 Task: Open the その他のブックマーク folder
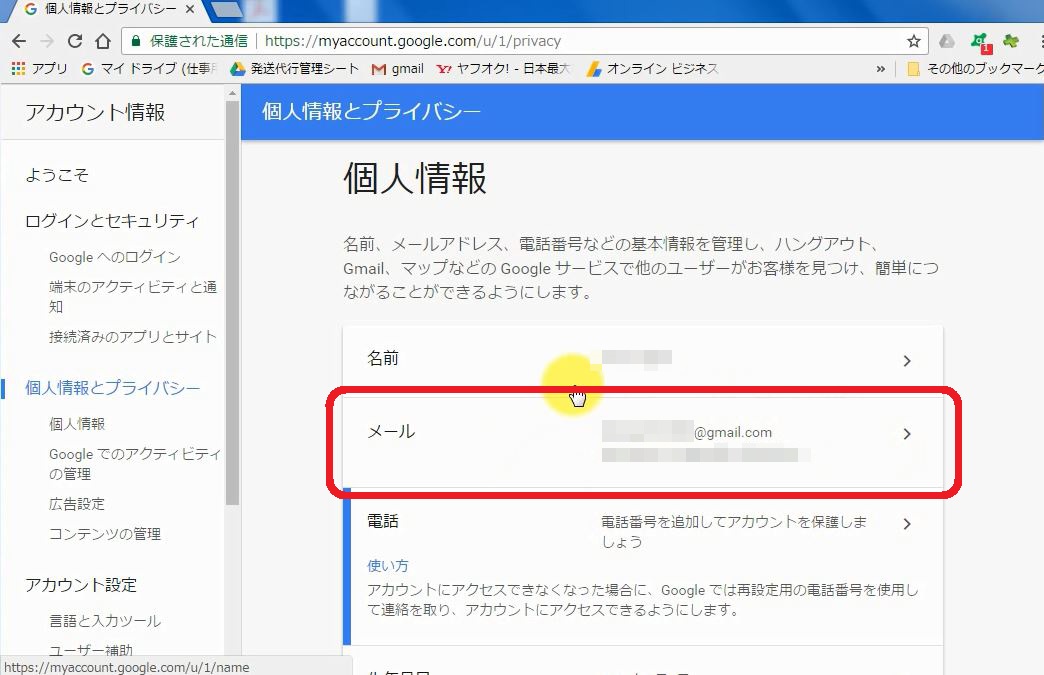pos(975,69)
